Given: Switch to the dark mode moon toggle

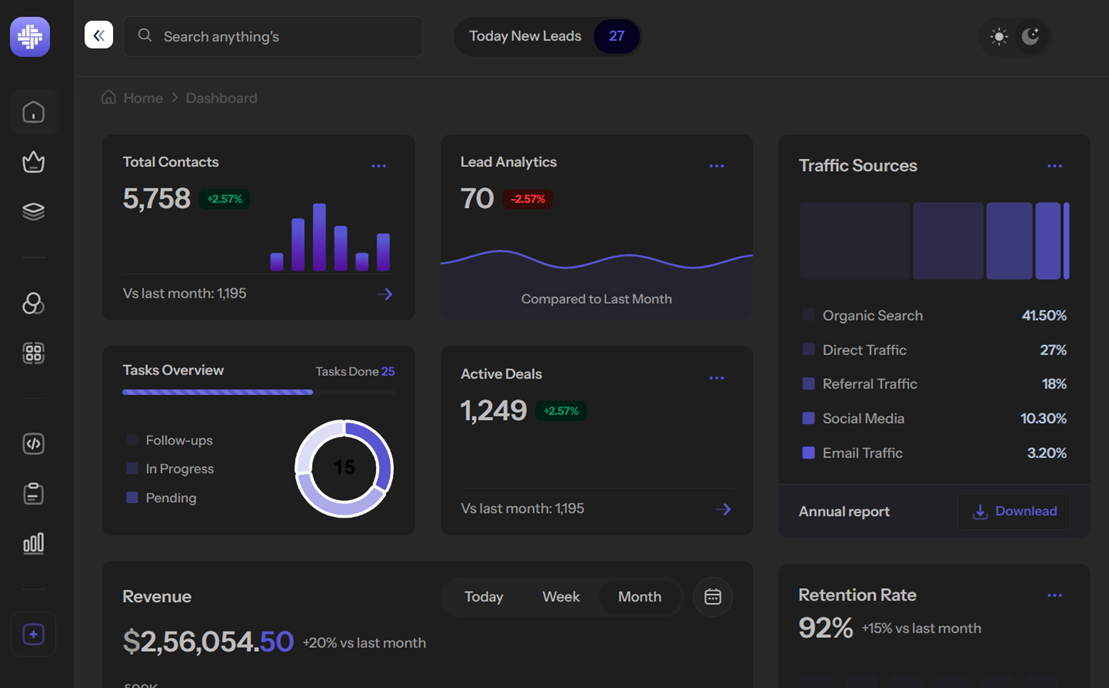Looking at the screenshot, I should click(1030, 36).
